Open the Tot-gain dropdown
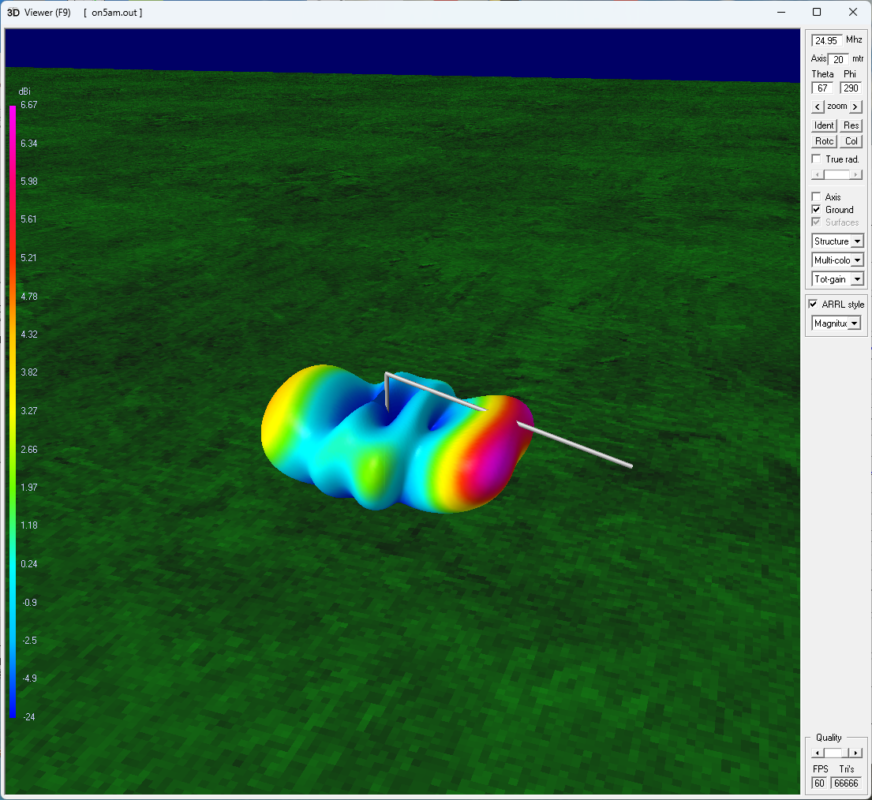Image resolution: width=872 pixels, height=800 pixels. 837,279
